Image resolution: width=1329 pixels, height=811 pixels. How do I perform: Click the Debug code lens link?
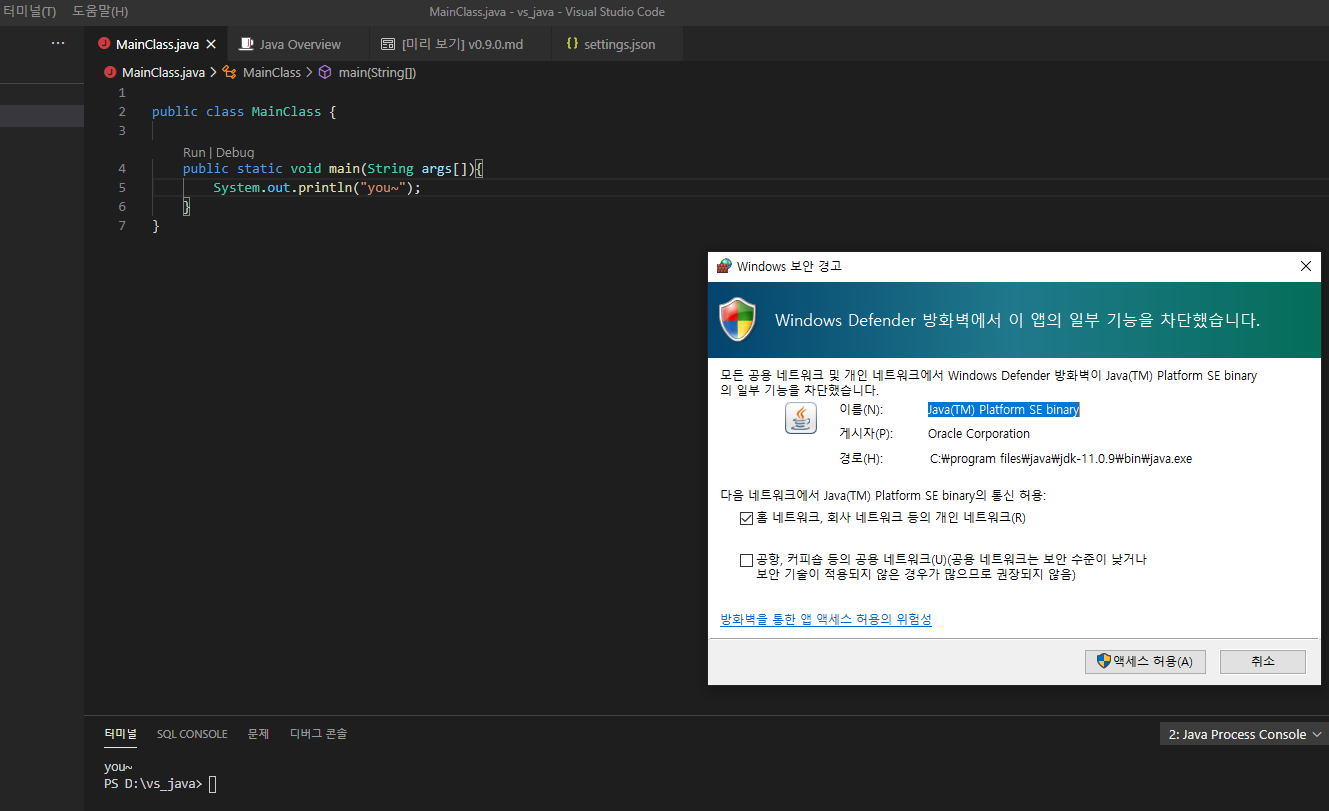[235, 152]
